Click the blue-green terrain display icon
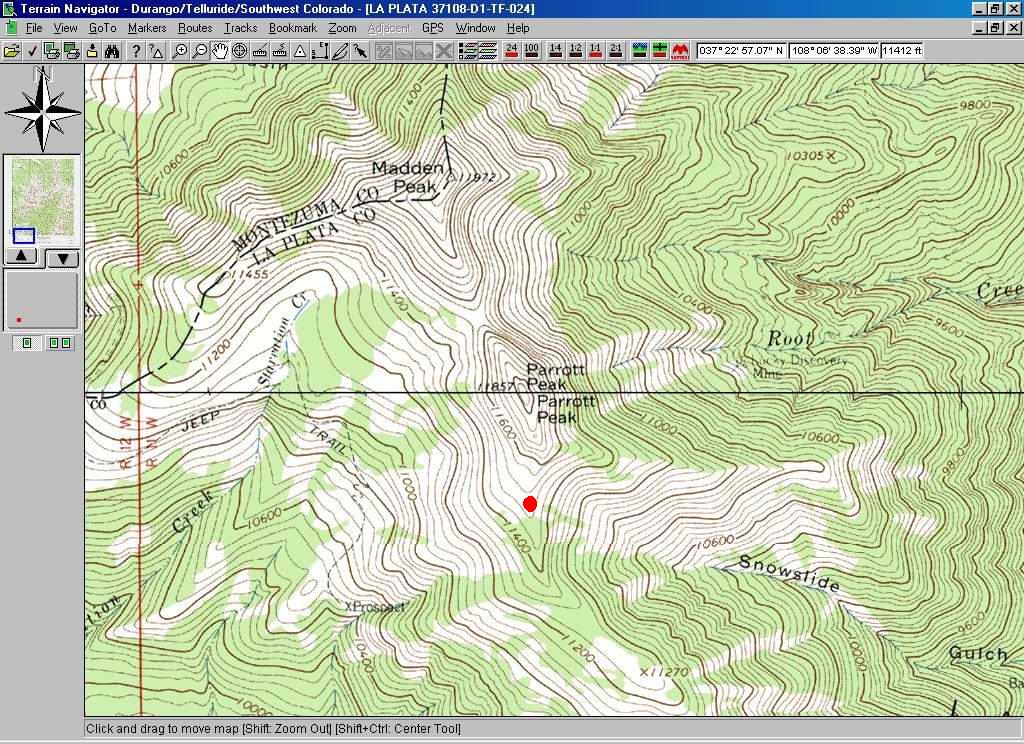Image resolution: width=1024 pixels, height=744 pixels. click(640, 51)
